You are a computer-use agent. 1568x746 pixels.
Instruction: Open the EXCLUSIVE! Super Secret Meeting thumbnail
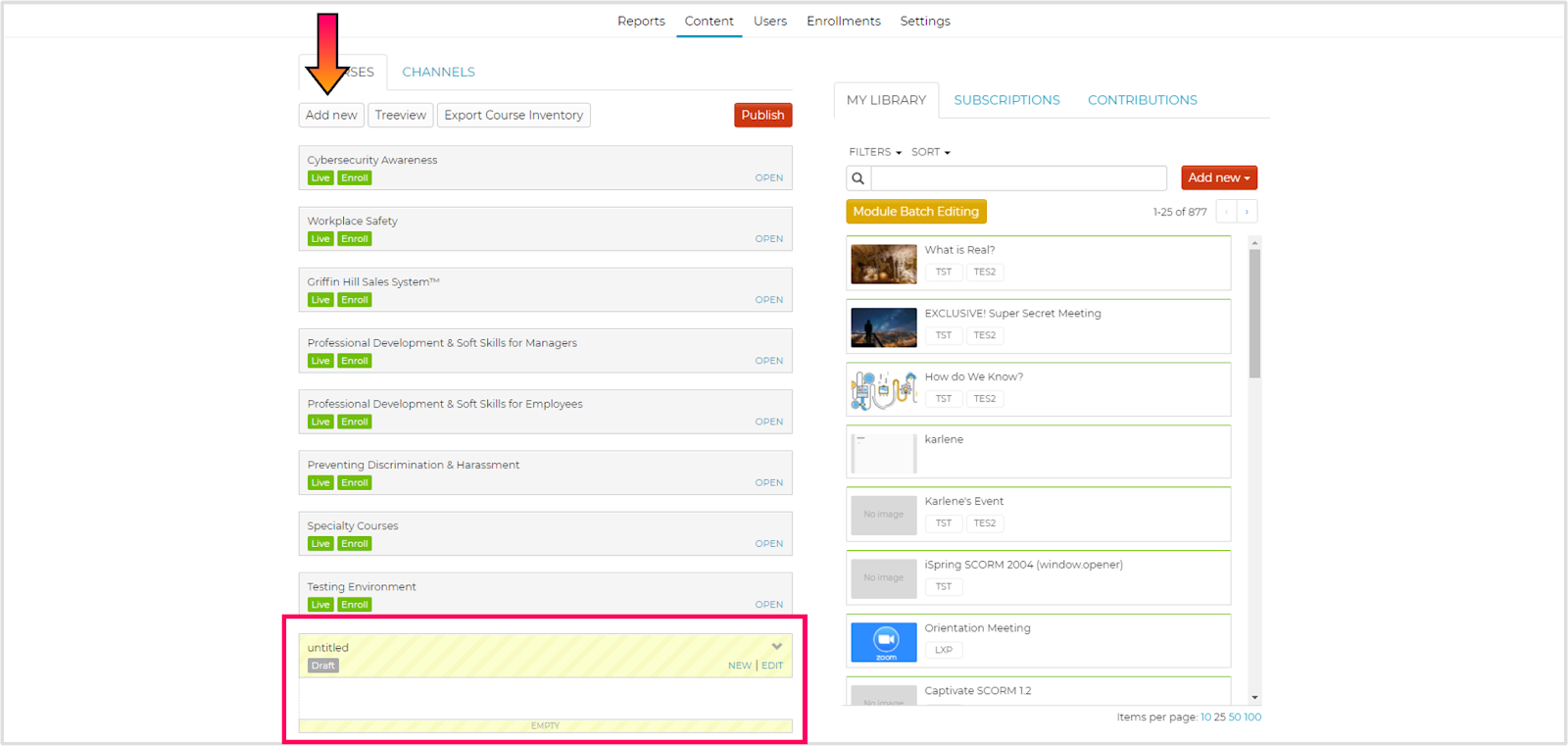(x=884, y=327)
